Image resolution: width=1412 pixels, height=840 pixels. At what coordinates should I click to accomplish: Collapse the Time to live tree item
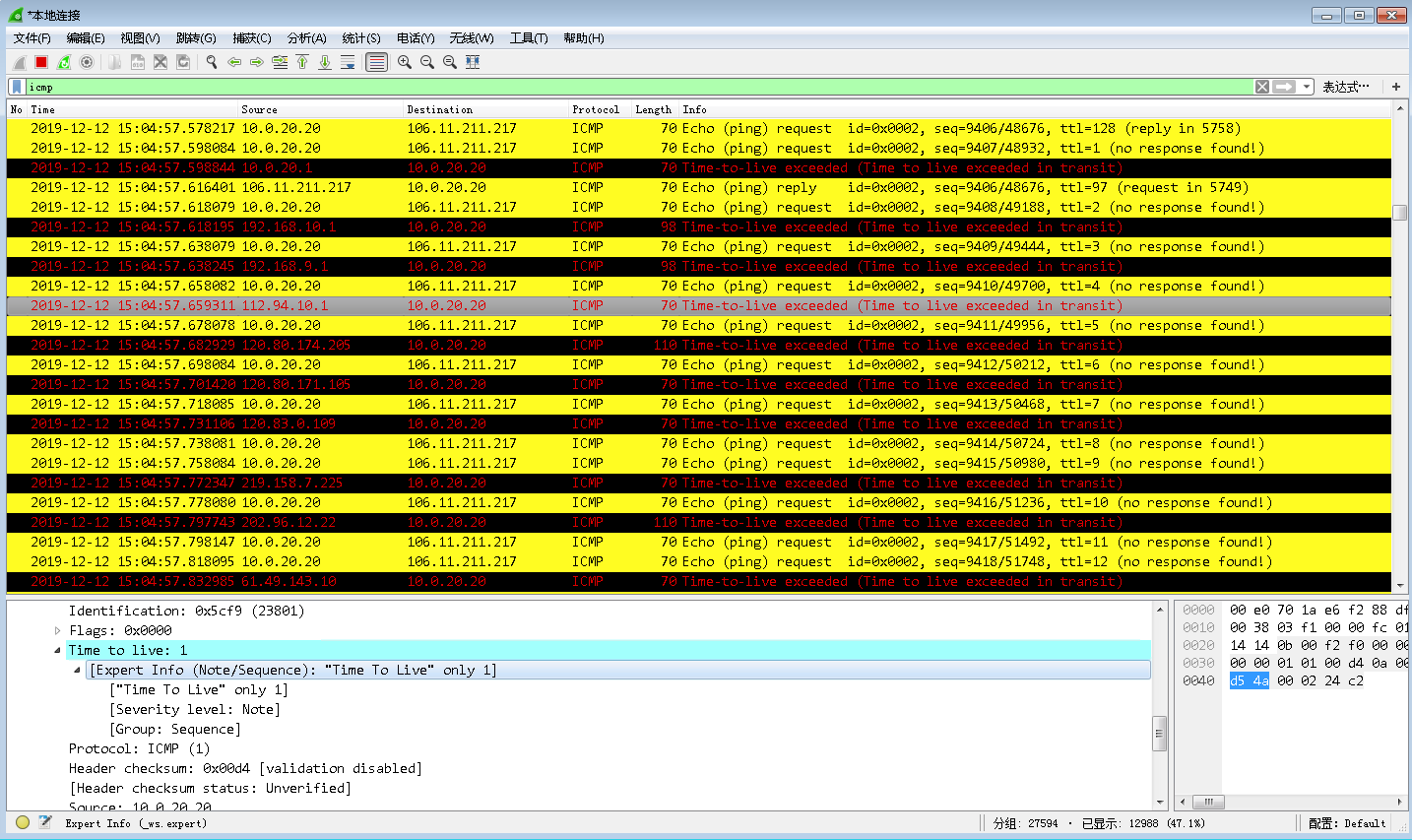pos(57,650)
